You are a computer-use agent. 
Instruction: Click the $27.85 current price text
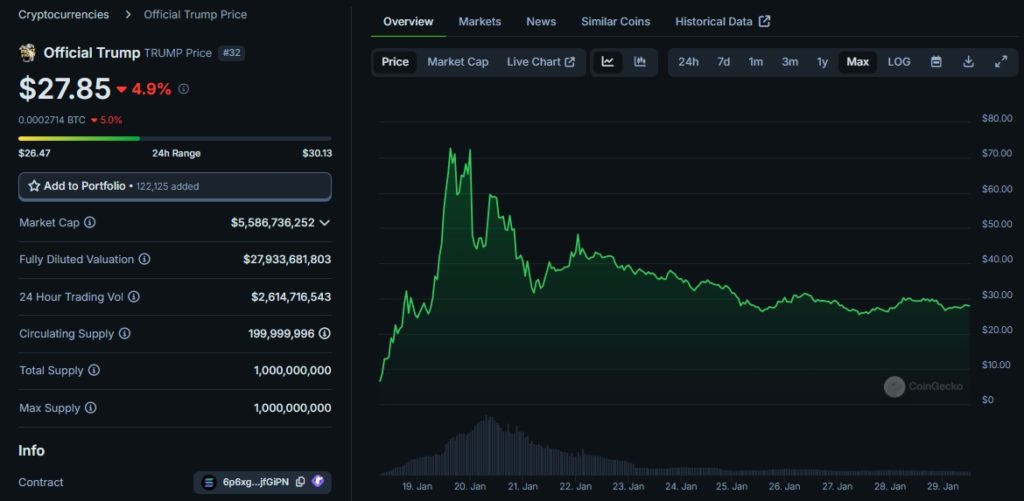click(65, 89)
